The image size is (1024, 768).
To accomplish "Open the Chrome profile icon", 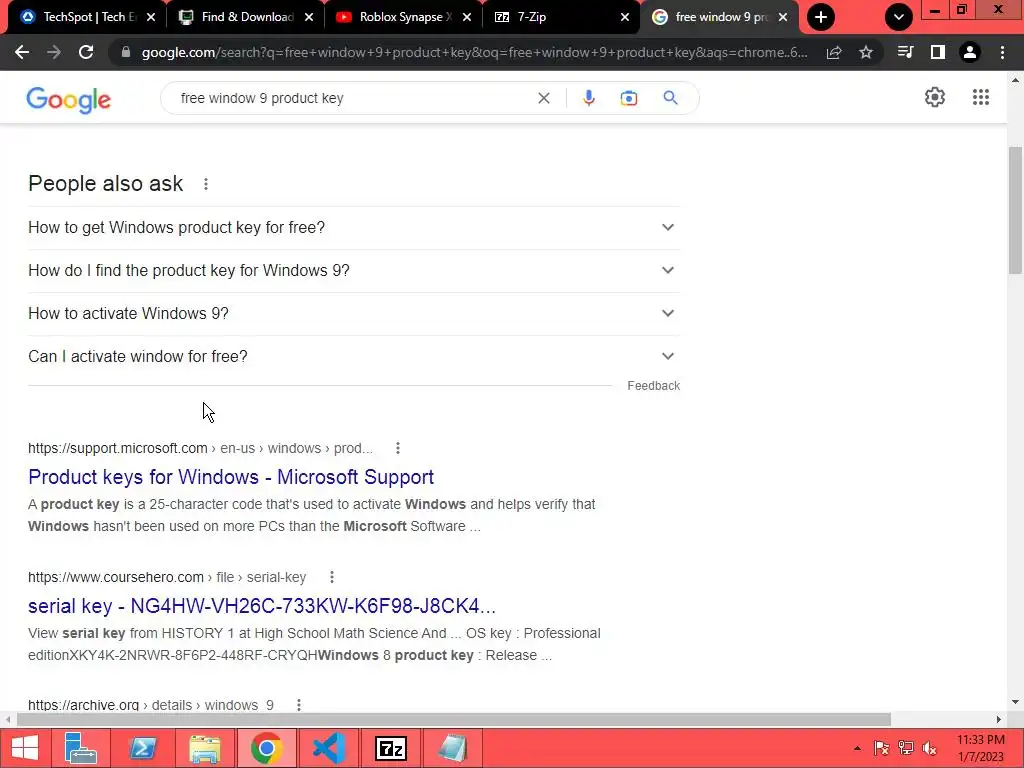I will [x=970, y=52].
